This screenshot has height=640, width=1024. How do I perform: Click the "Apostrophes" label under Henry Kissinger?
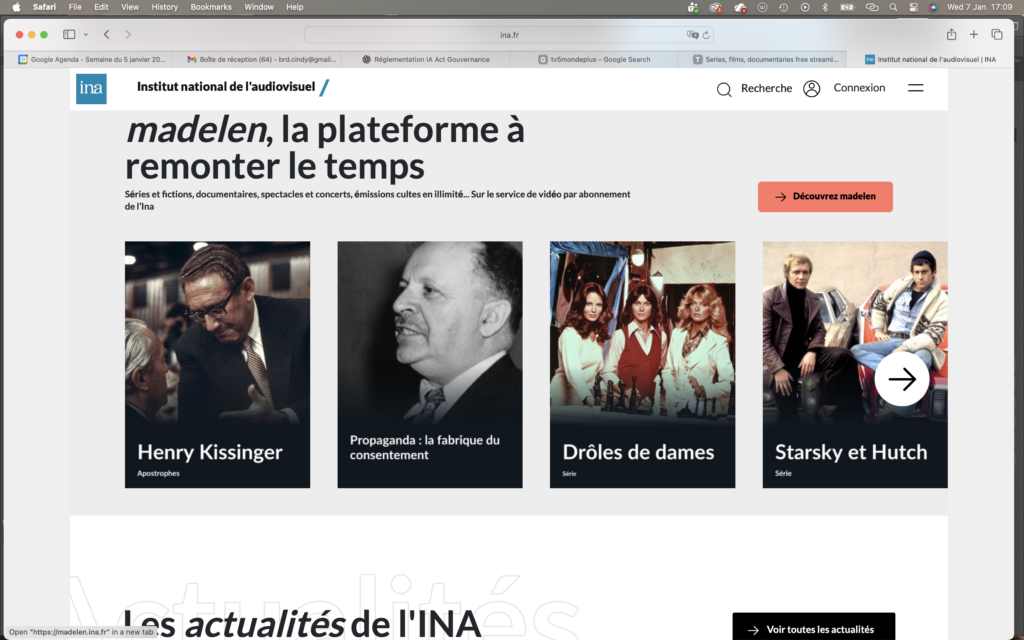[x=158, y=473]
